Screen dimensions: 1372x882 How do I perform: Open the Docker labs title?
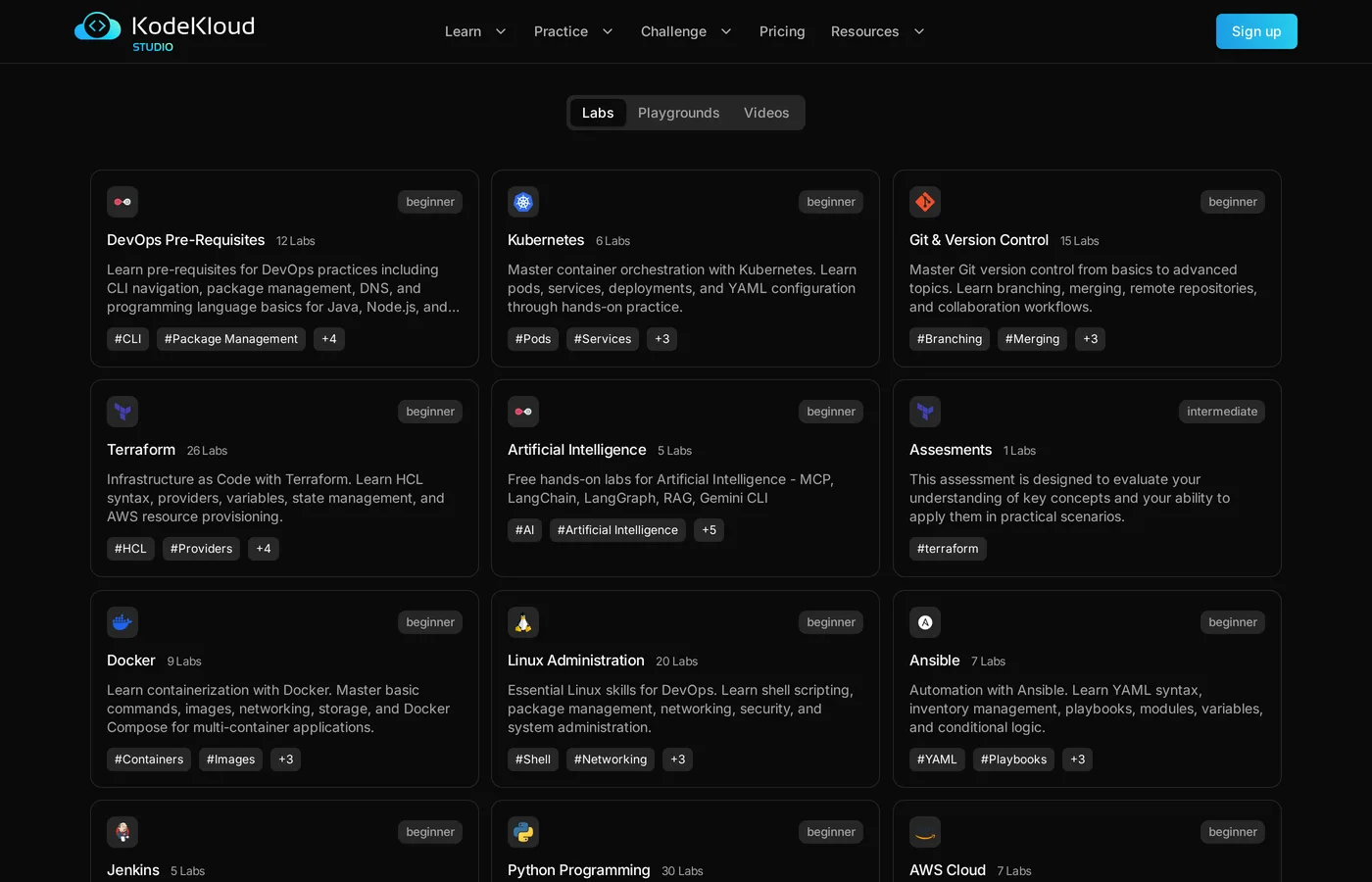click(x=131, y=661)
